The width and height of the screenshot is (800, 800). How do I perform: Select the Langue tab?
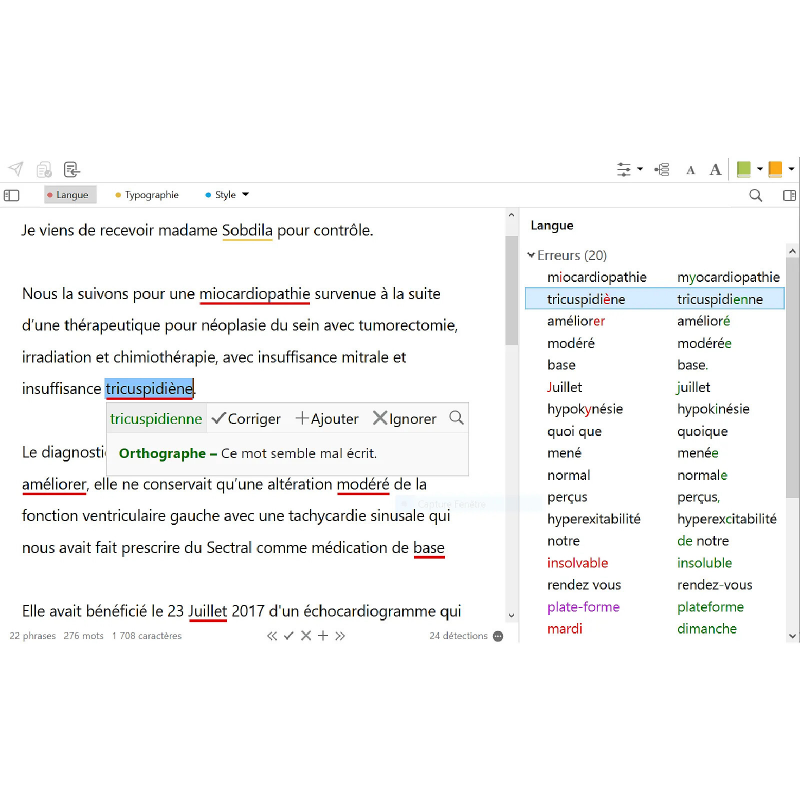click(x=68, y=195)
